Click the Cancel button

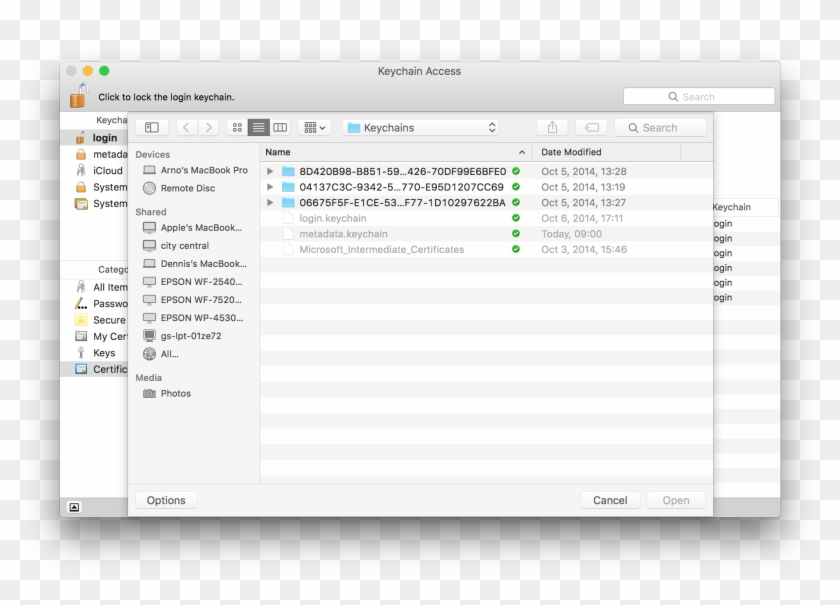(x=610, y=500)
